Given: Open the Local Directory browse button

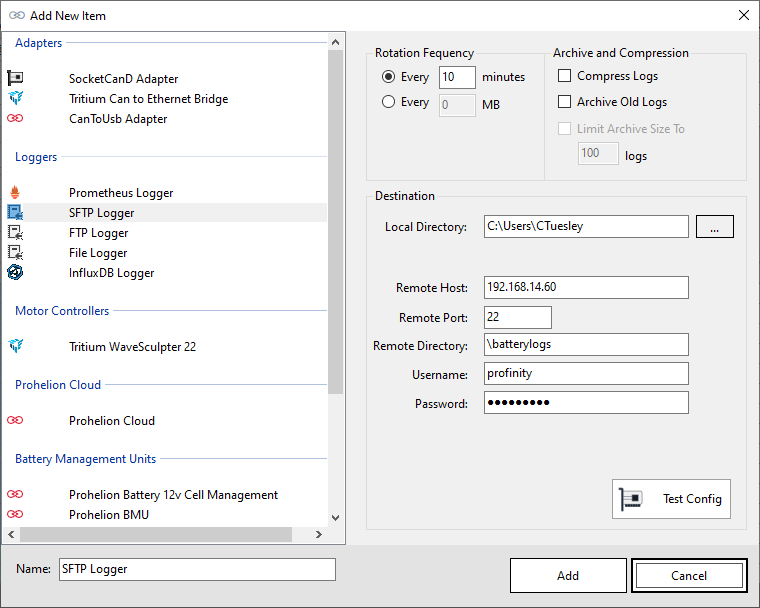Looking at the screenshot, I should [714, 226].
